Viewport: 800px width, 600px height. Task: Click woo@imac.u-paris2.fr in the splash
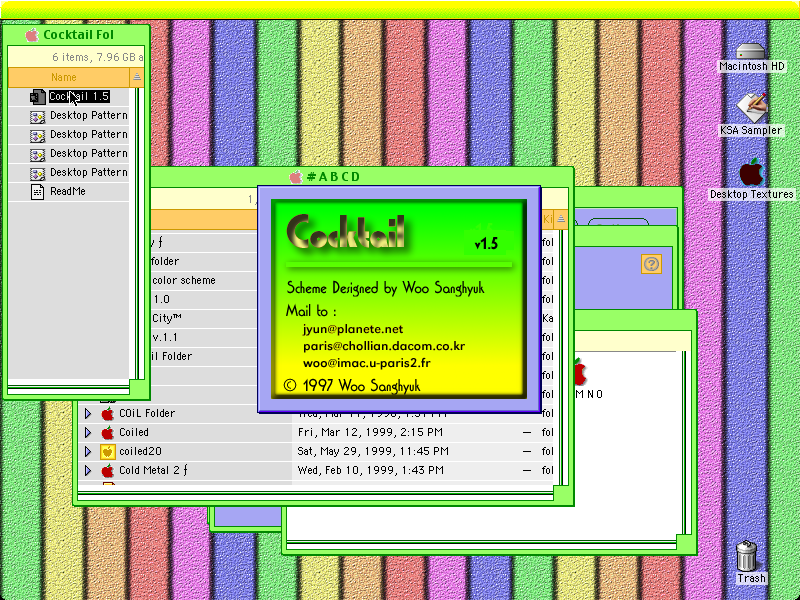366,363
